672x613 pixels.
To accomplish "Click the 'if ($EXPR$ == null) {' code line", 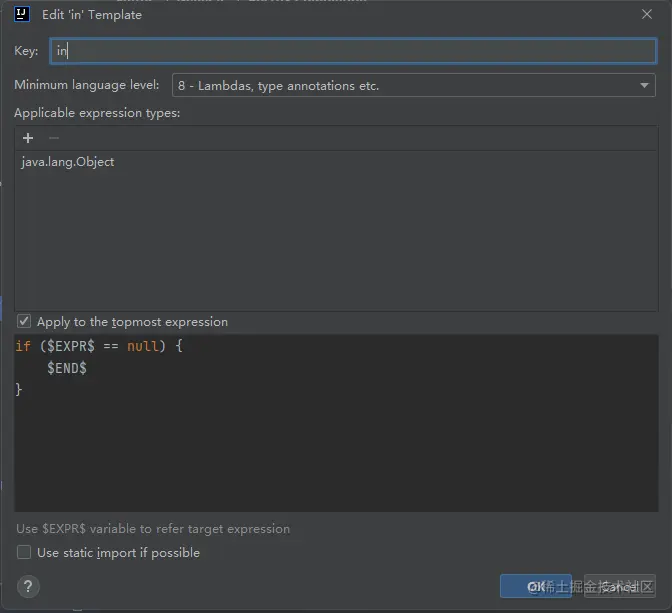I will tap(99, 346).
